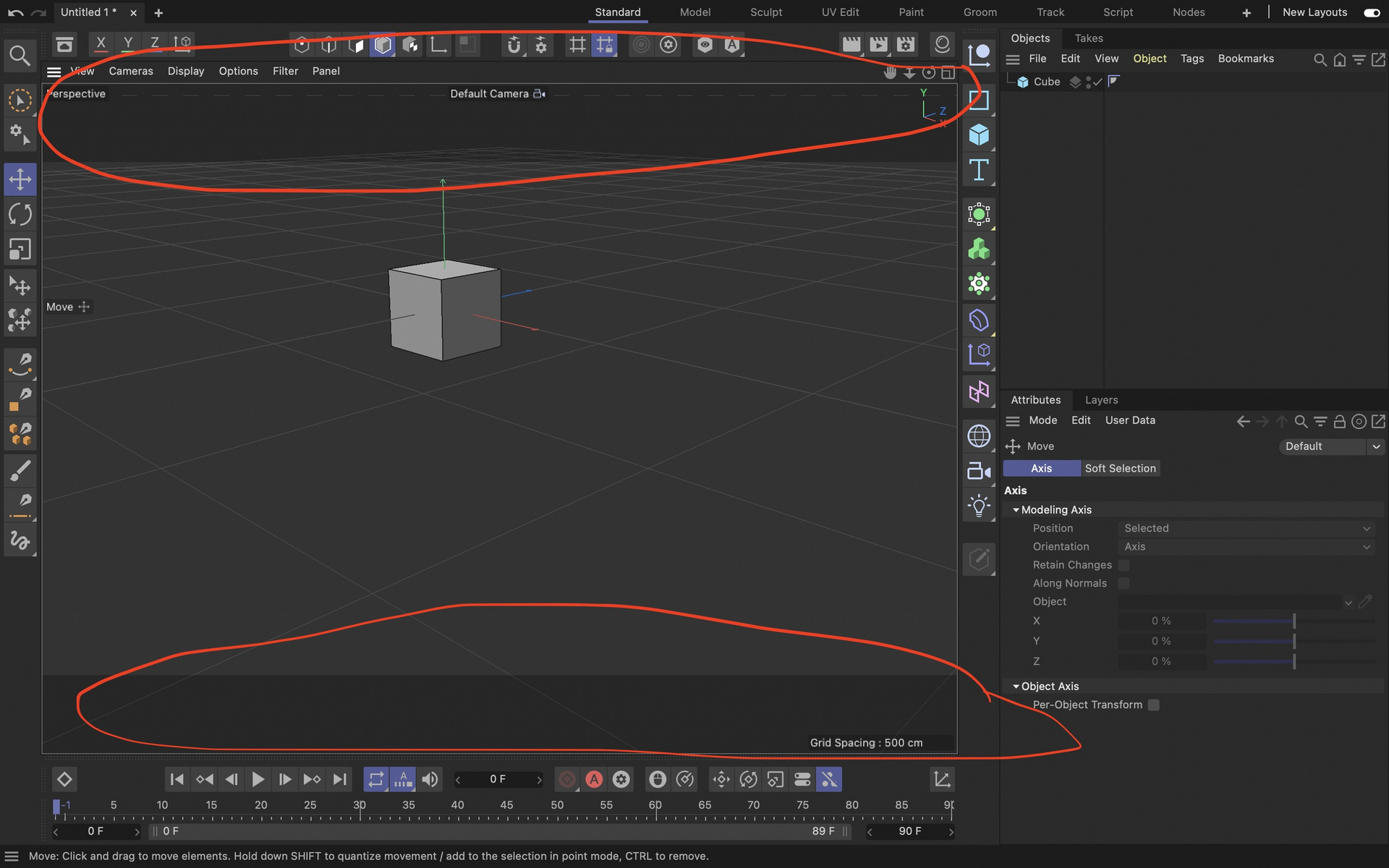1389x868 pixels.
Task: Adjust the Y axis percentage slider
Action: tap(1294, 641)
